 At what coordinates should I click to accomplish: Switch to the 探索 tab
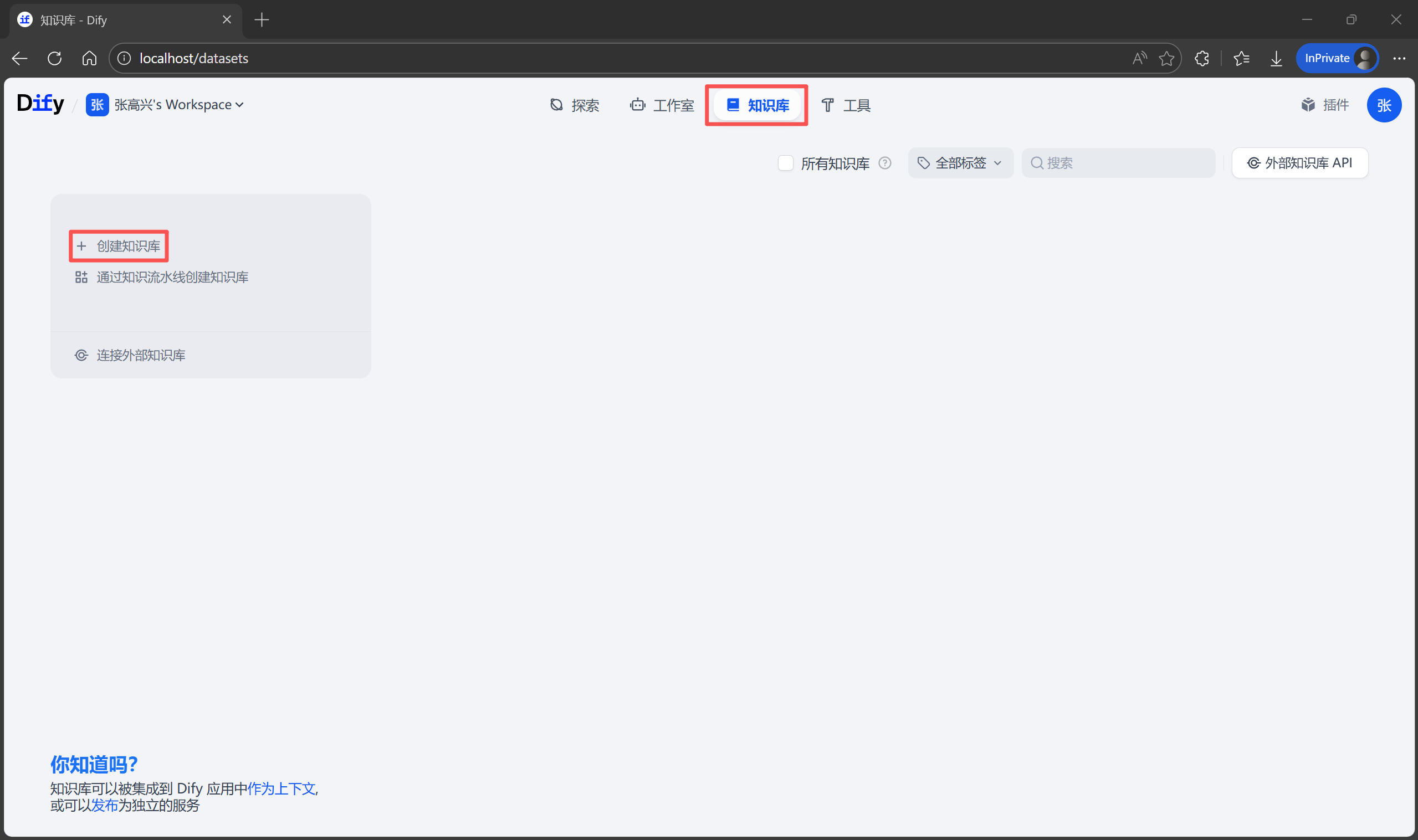point(574,105)
